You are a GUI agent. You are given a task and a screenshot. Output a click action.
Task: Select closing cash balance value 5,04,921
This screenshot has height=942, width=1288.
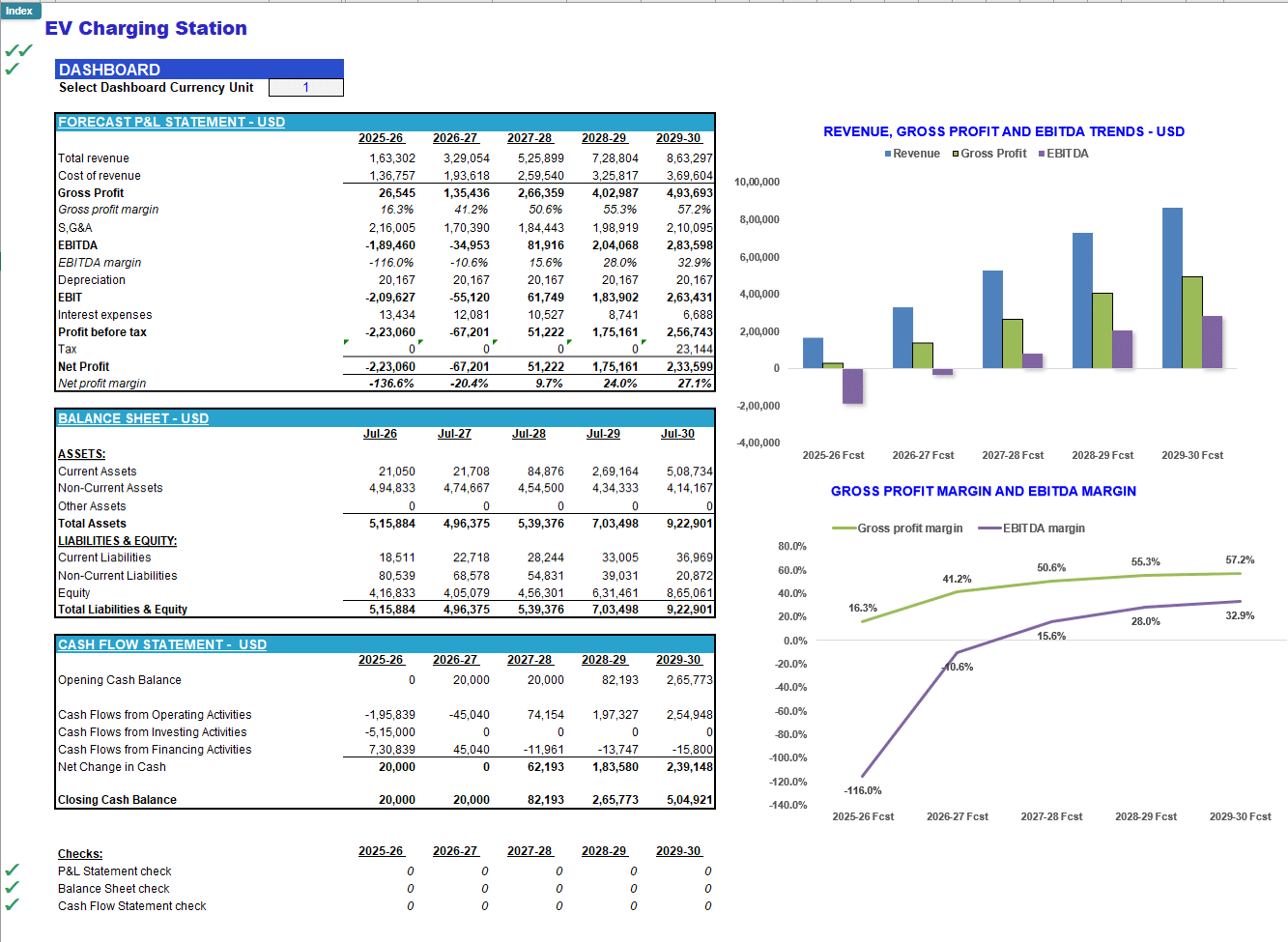[689, 800]
